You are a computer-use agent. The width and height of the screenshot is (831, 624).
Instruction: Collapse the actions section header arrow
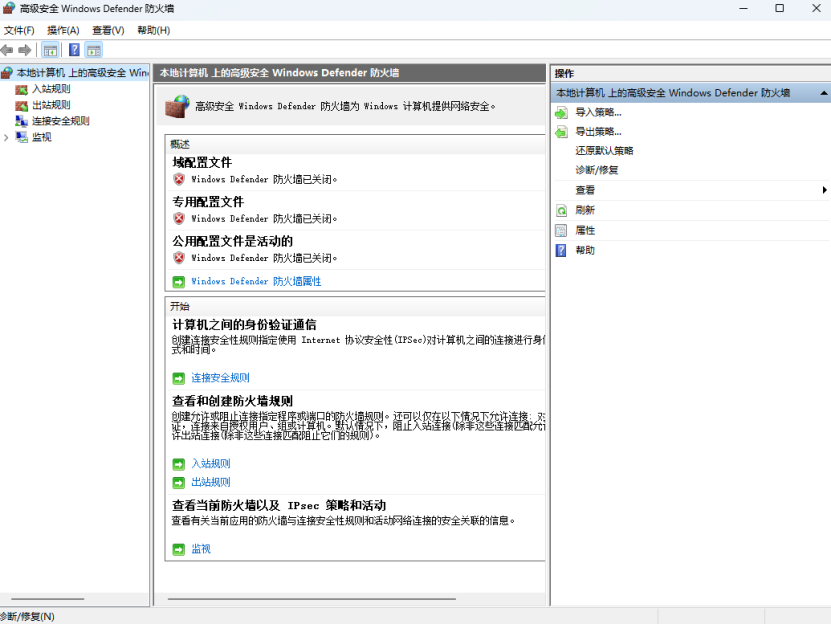824,93
